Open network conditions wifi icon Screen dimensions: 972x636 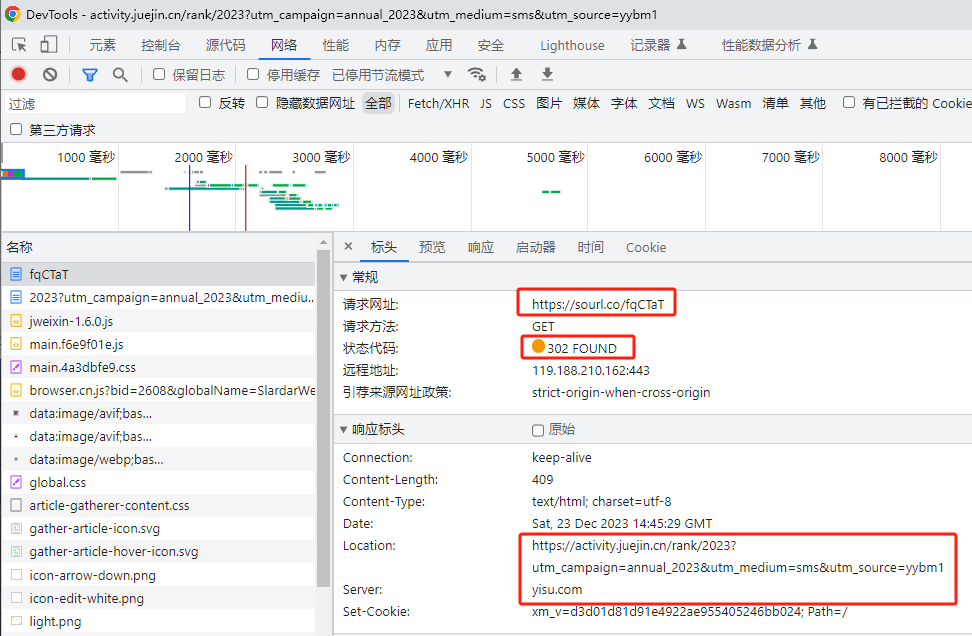pos(476,74)
